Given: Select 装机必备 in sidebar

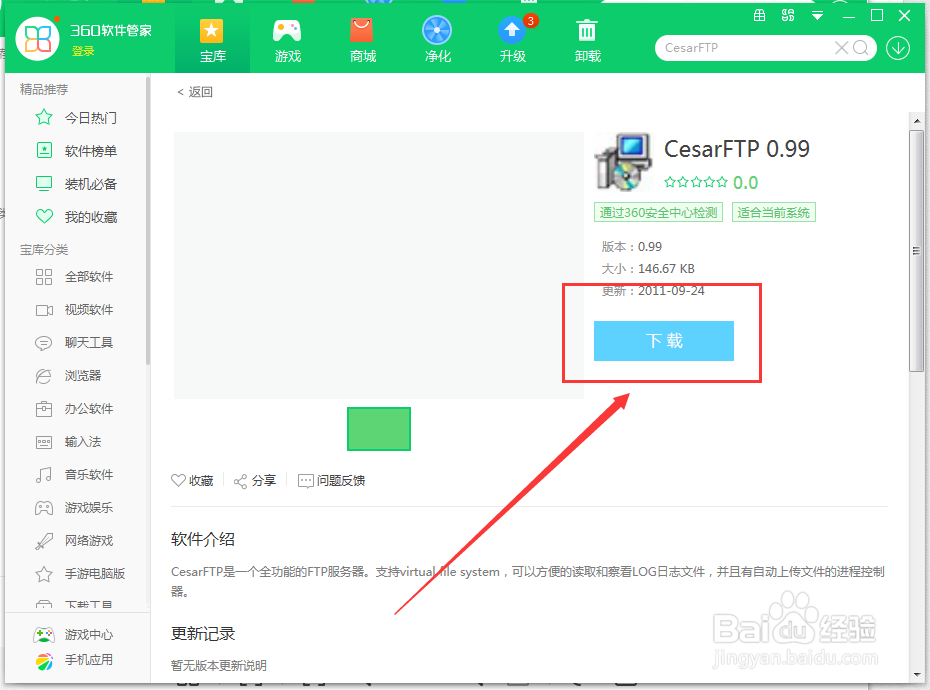Looking at the screenshot, I should coord(91,185).
